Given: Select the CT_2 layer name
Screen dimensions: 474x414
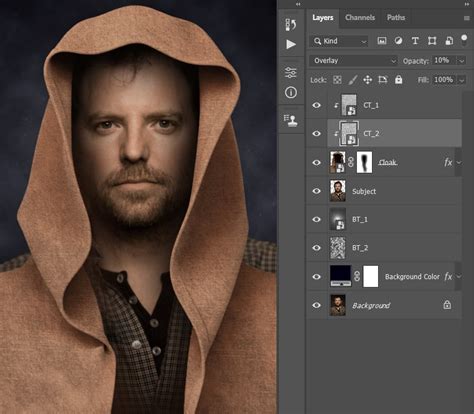Looking at the screenshot, I should click(371, 134).
